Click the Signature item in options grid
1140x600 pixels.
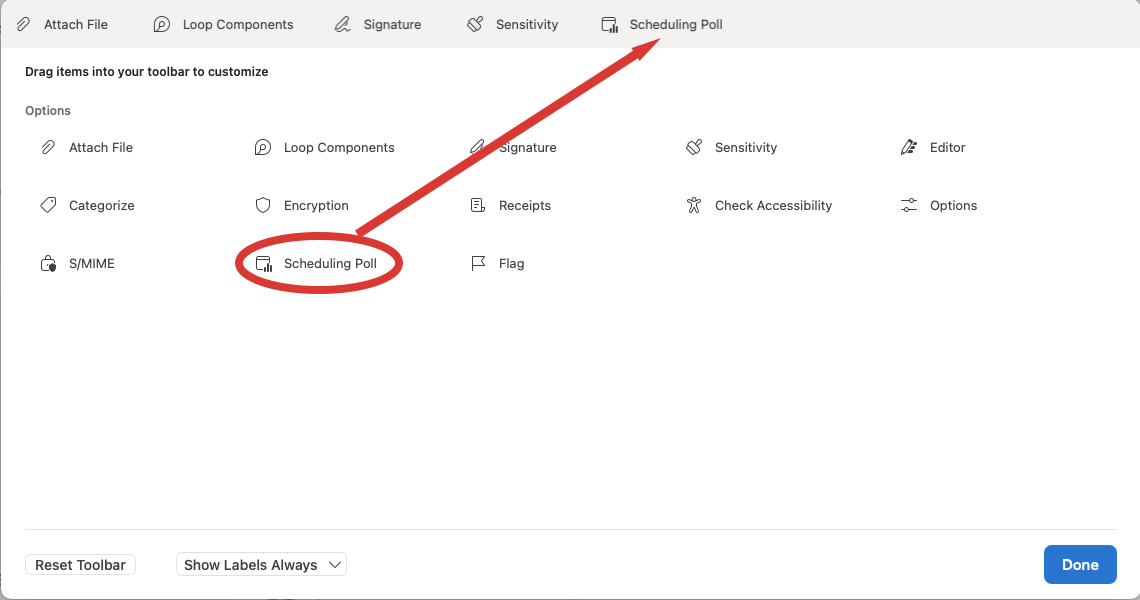(527, 148)
